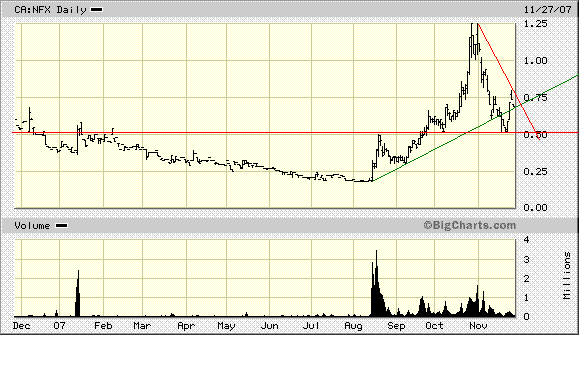Click the January volume spike

(78, 293)
